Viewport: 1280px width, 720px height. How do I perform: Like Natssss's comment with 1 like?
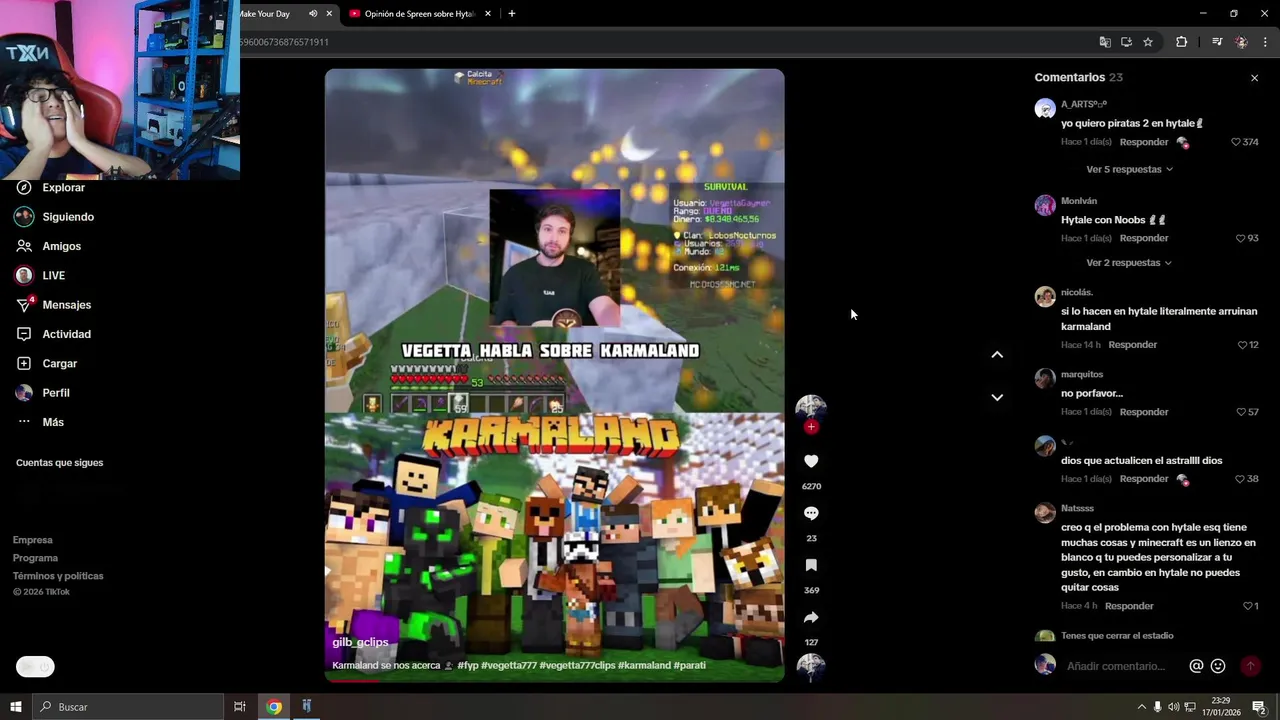1247,606
